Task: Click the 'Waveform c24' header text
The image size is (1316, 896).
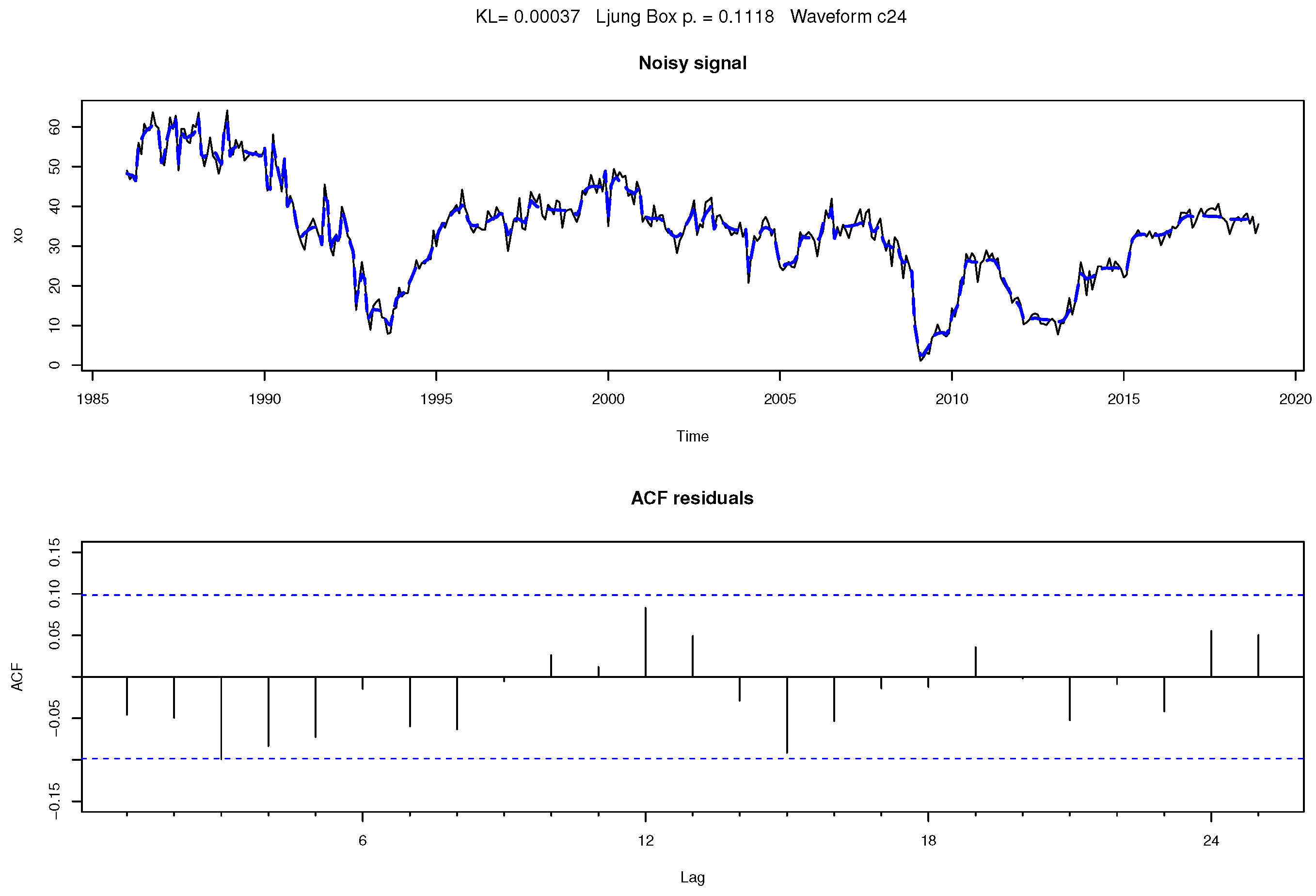Action: click(x=848, y=17)
